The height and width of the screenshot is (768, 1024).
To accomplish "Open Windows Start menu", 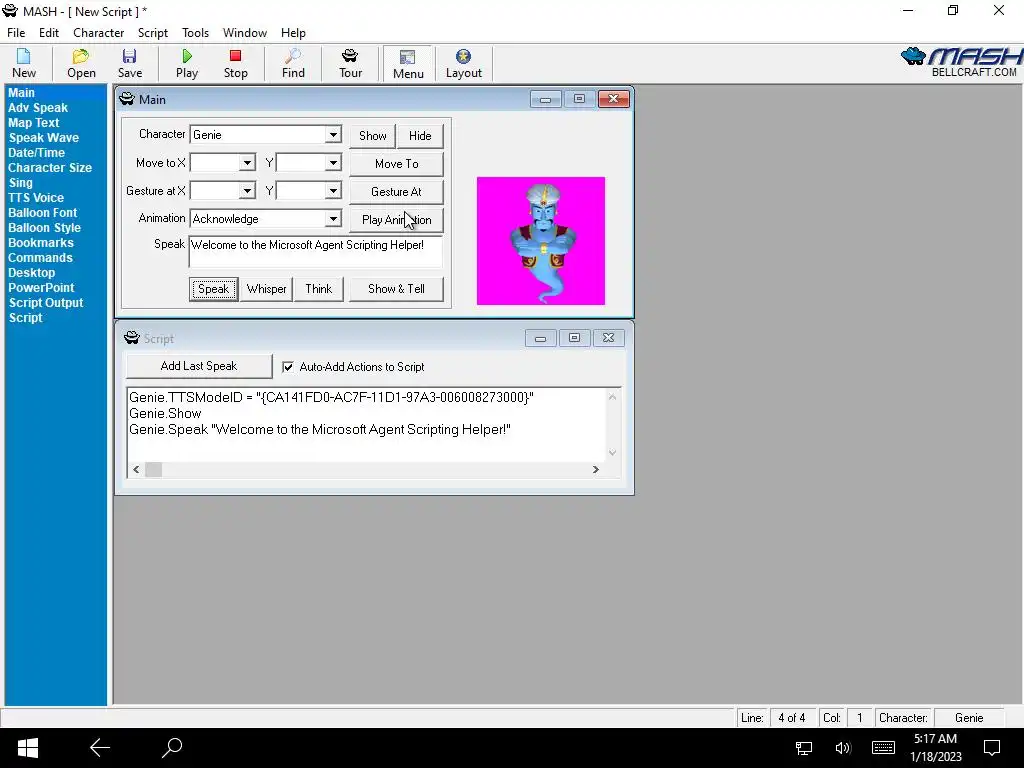I will [27, 748].
